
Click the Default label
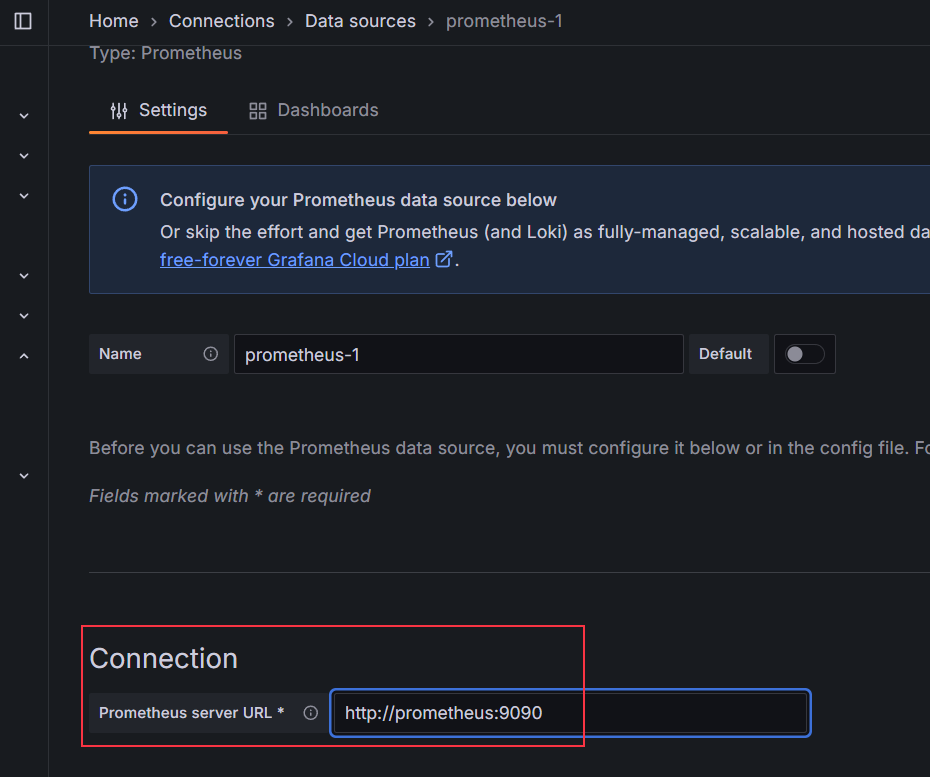point(725,354)
